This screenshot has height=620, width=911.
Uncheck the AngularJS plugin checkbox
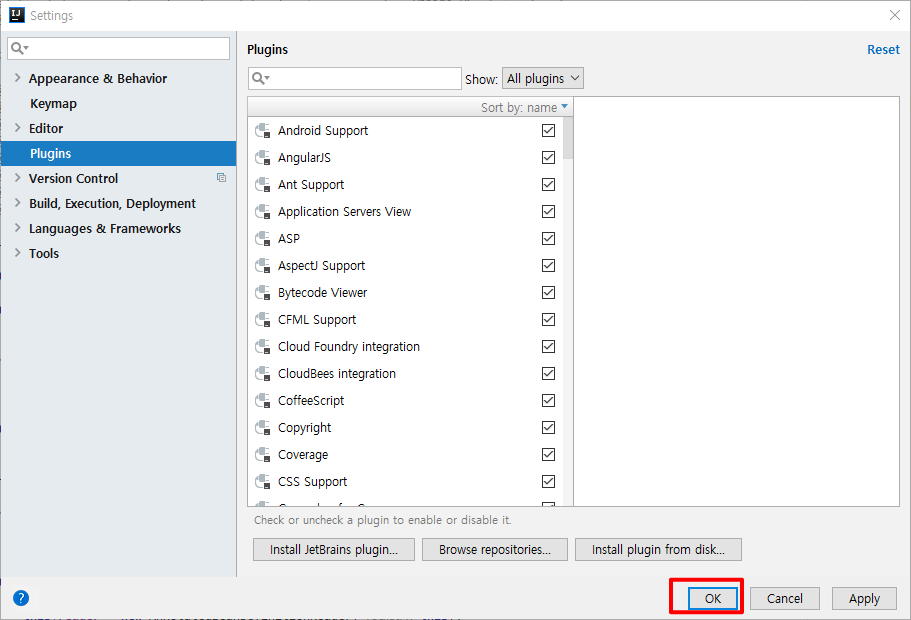point(548,157)
